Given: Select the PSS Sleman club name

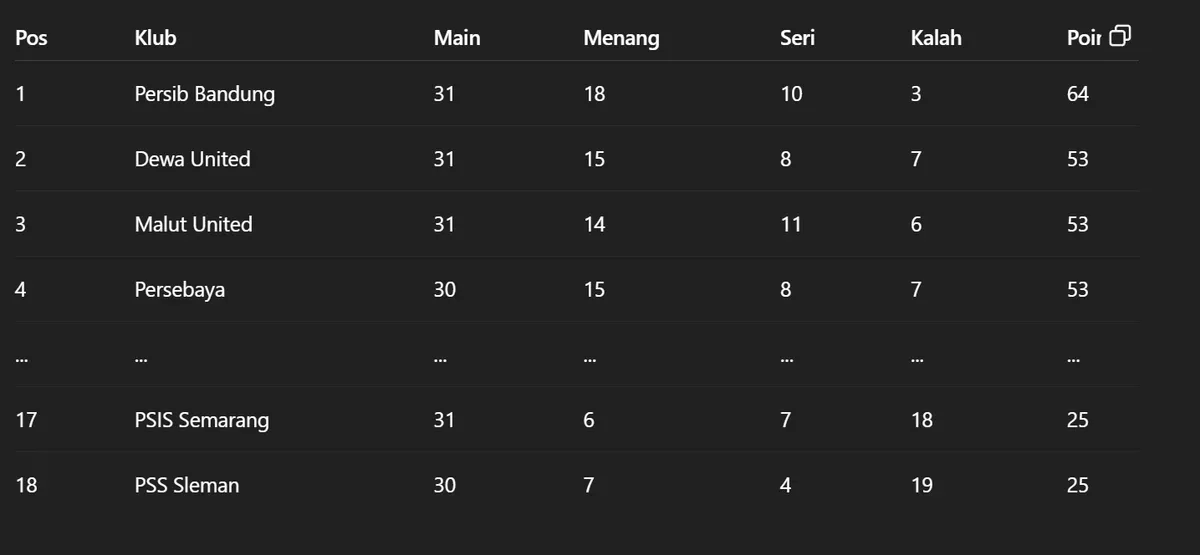Looking at the screenshot, I should 187,485.
